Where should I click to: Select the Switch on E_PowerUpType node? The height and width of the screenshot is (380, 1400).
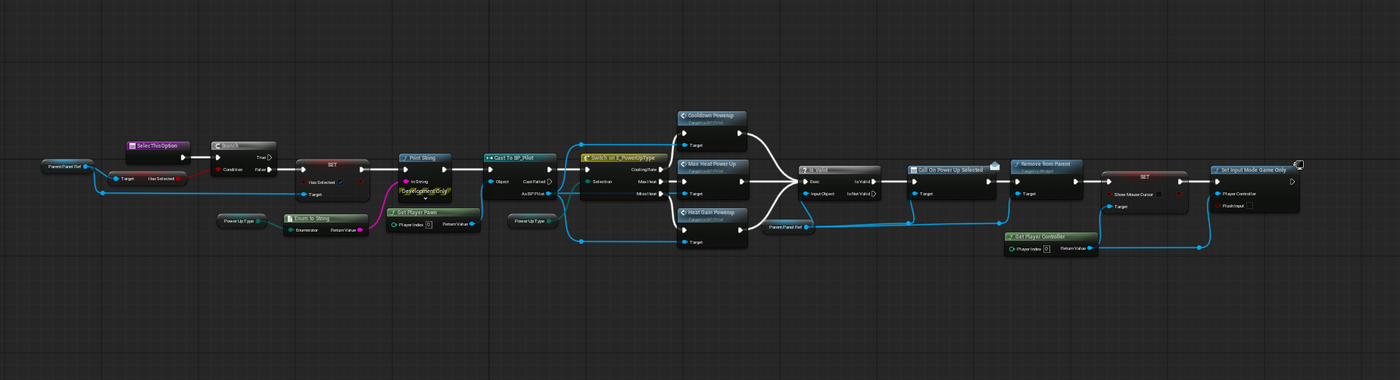point(624,176)
